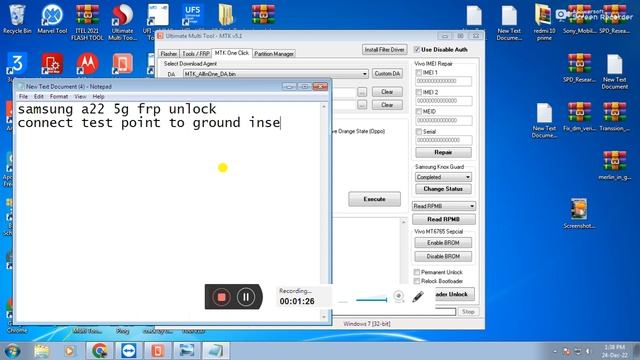Viewport: 640px width, 360px height.
Task: Check the Permanent Unlock option
Action: click(x=417, y=272)
